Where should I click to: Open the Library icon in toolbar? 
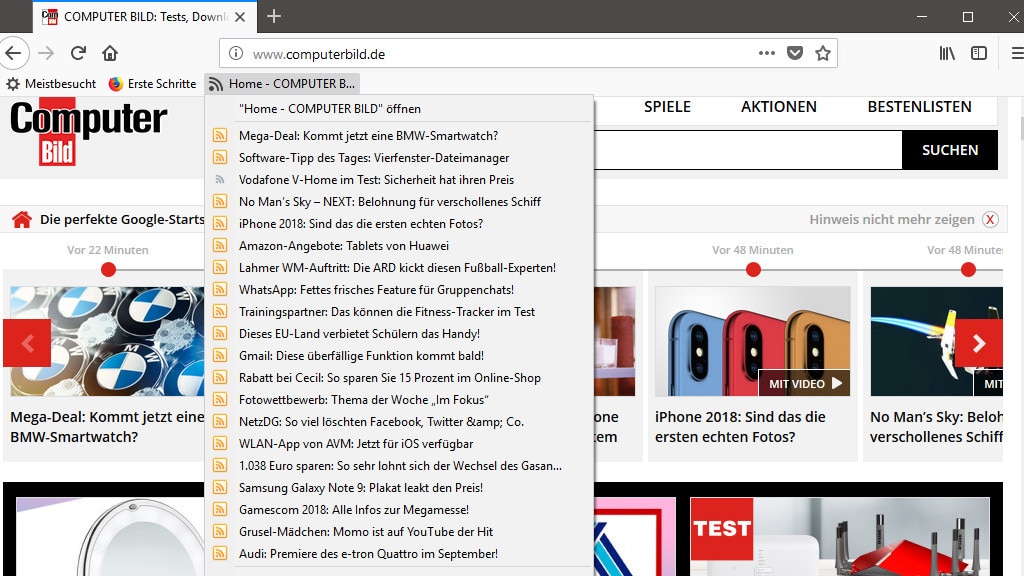(x=946, y=53)
